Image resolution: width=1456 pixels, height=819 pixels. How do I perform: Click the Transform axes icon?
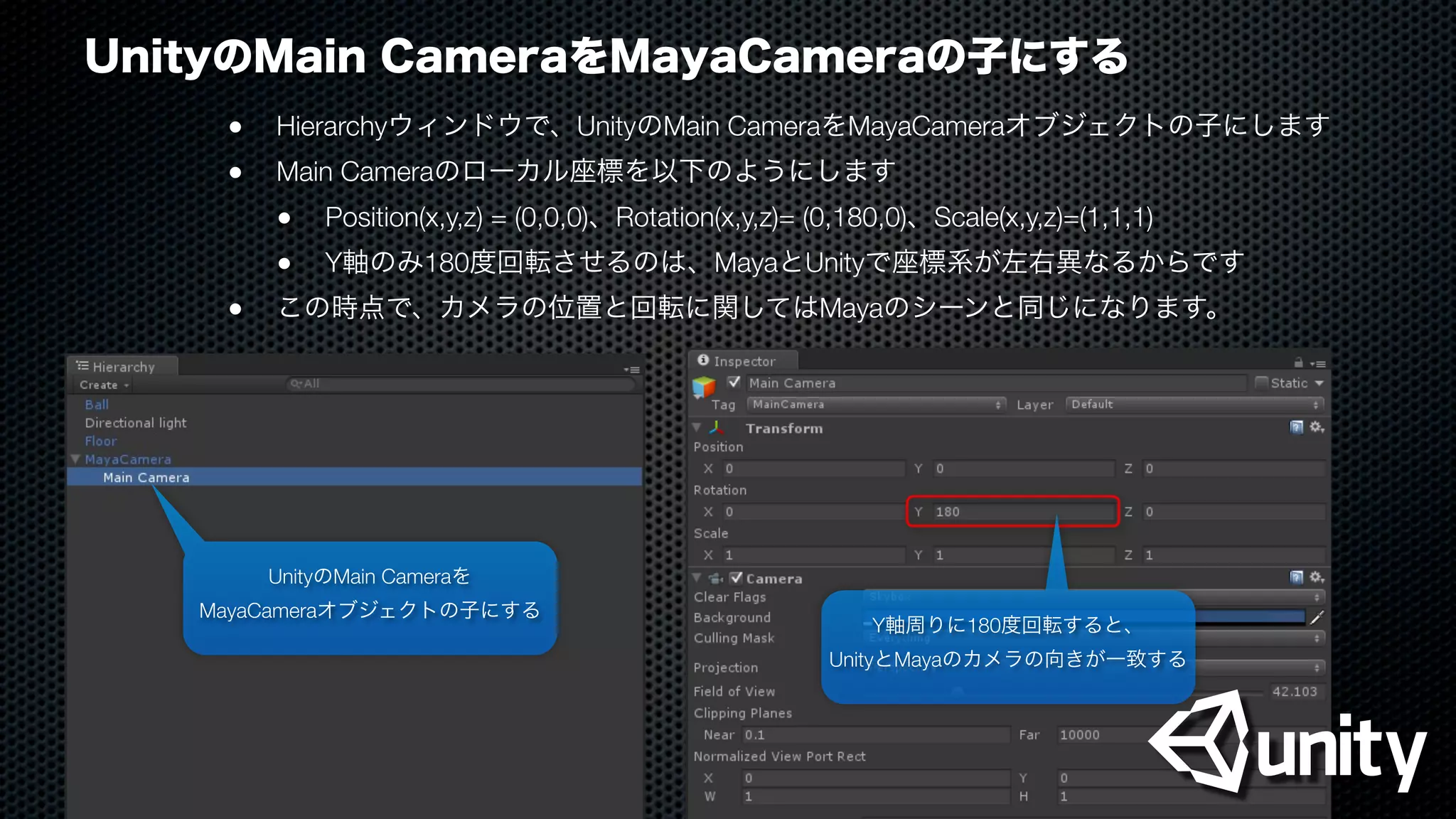(x=717, y=428)
